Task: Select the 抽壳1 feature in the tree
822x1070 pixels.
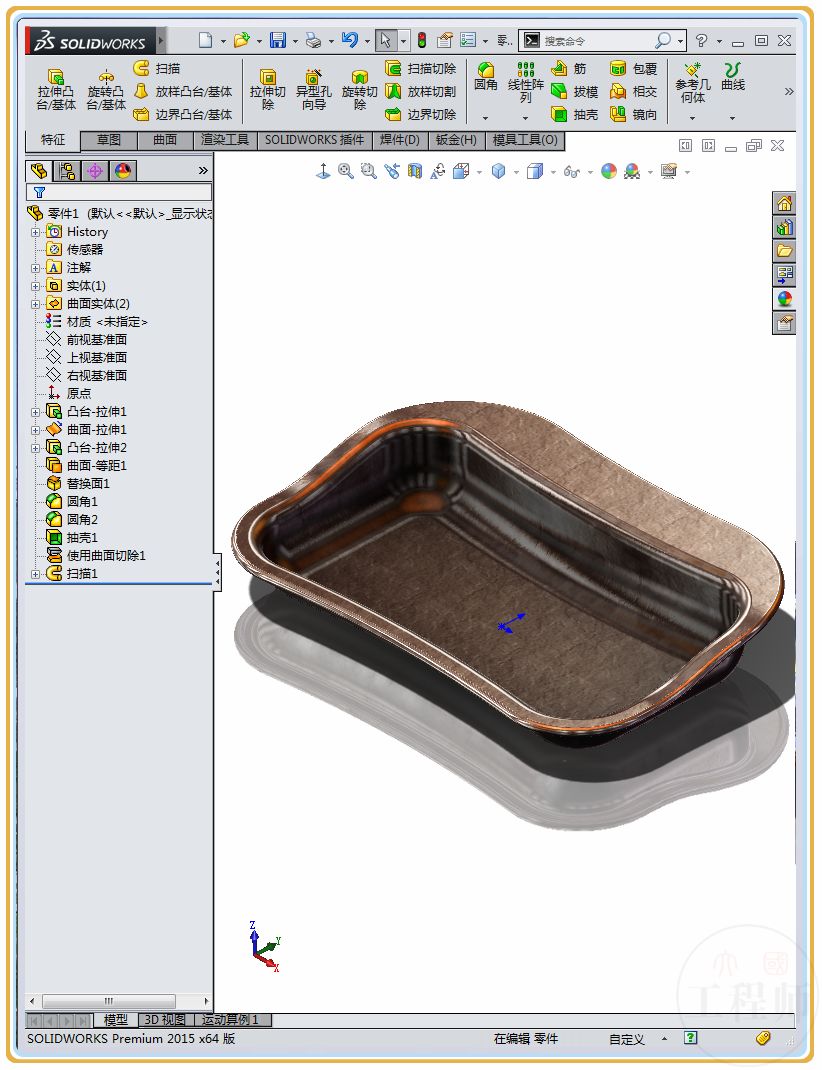Action: click(72, 538)
